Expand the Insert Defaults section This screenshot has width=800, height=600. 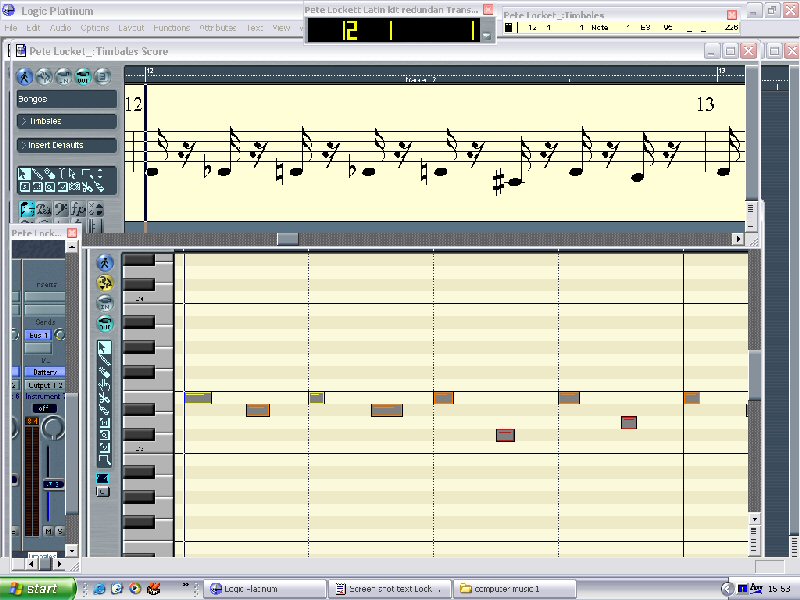(22, 143)
